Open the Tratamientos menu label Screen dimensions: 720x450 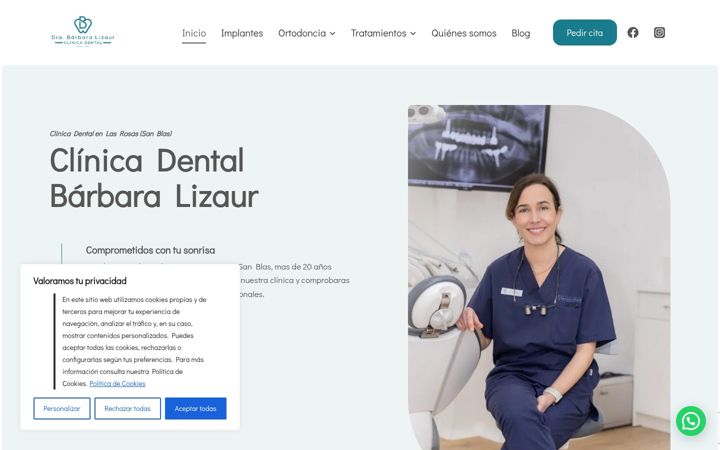(x=378, y=33)
